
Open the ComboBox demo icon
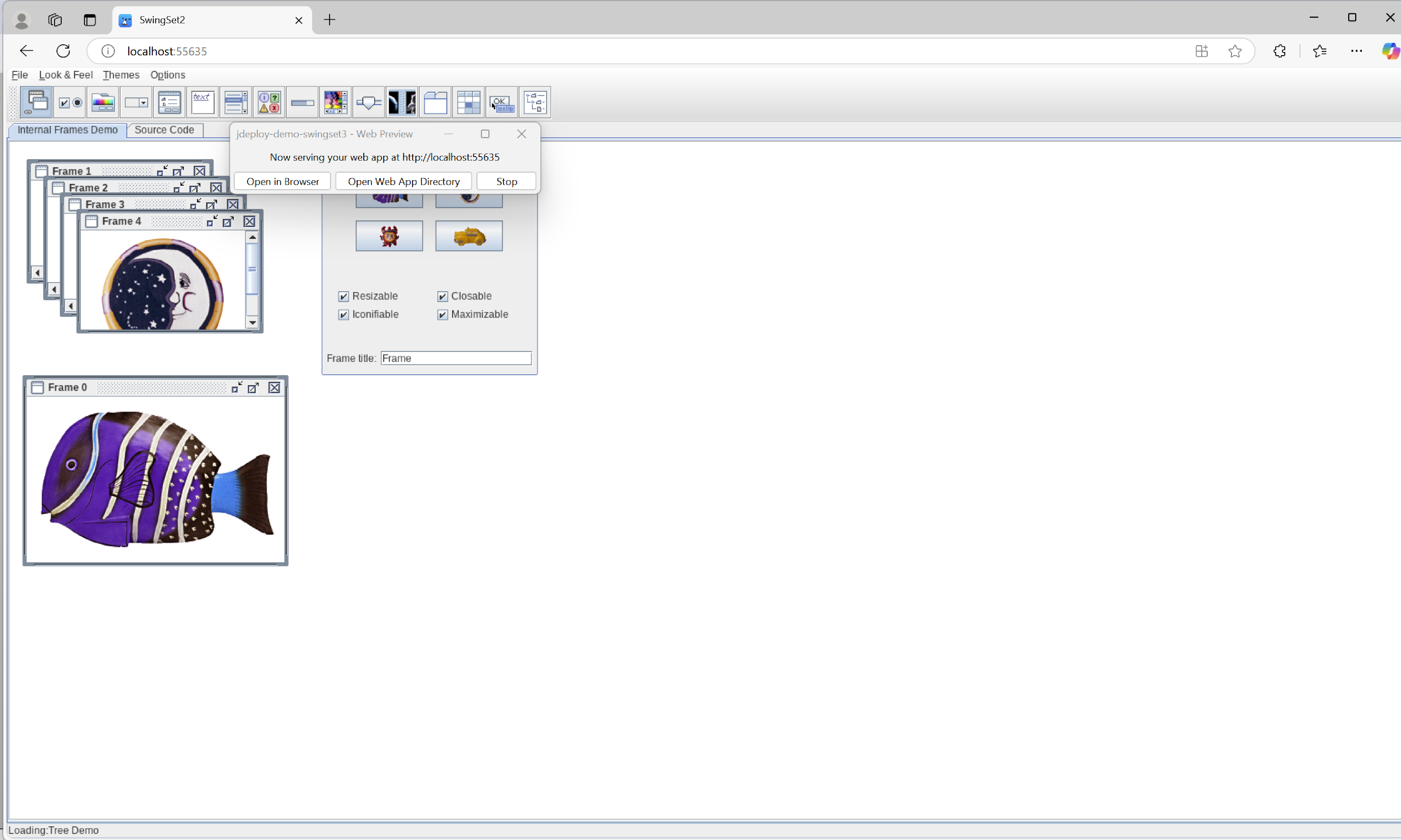136,102
